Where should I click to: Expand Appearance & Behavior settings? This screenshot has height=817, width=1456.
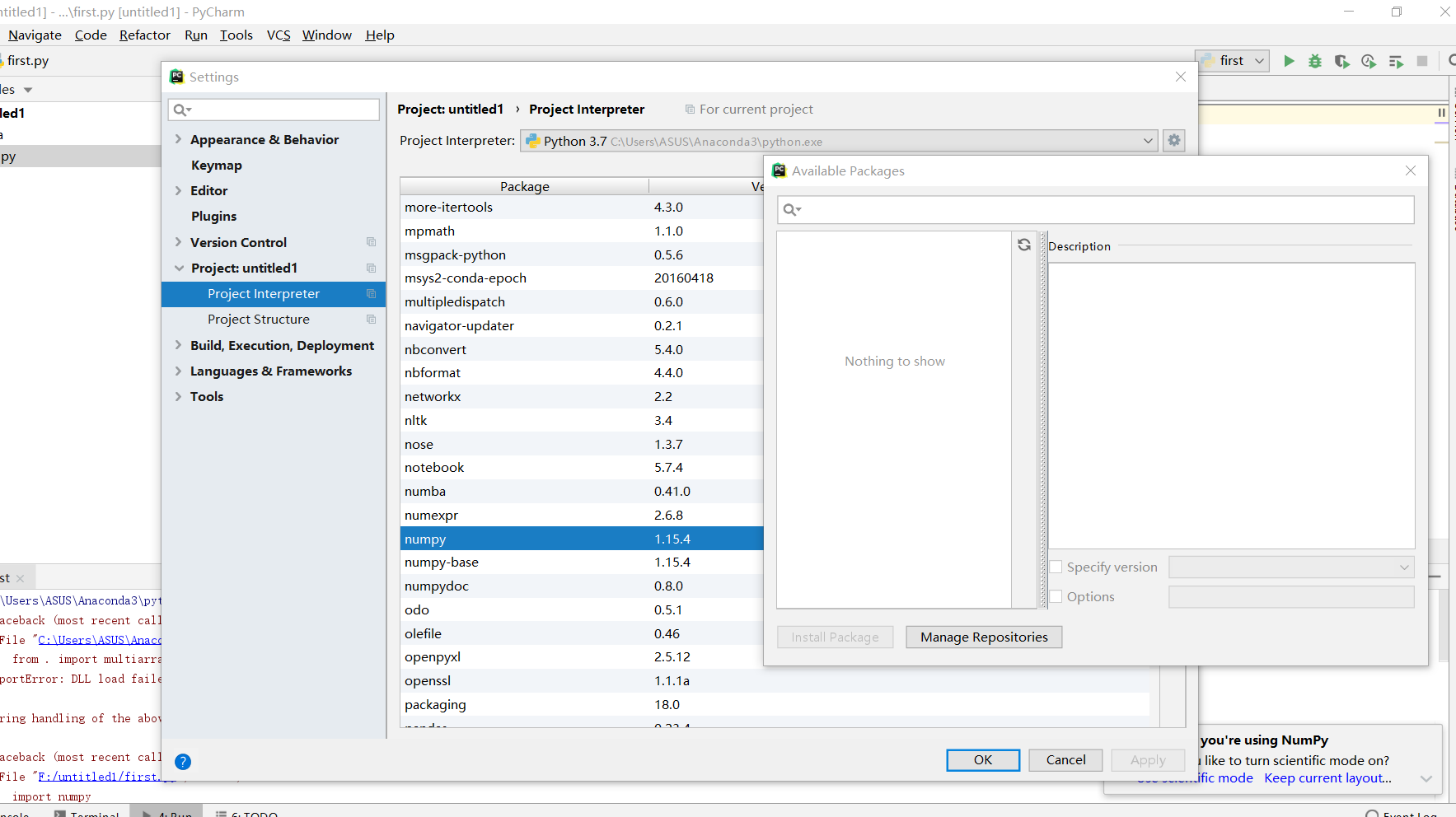pos(178,139)
